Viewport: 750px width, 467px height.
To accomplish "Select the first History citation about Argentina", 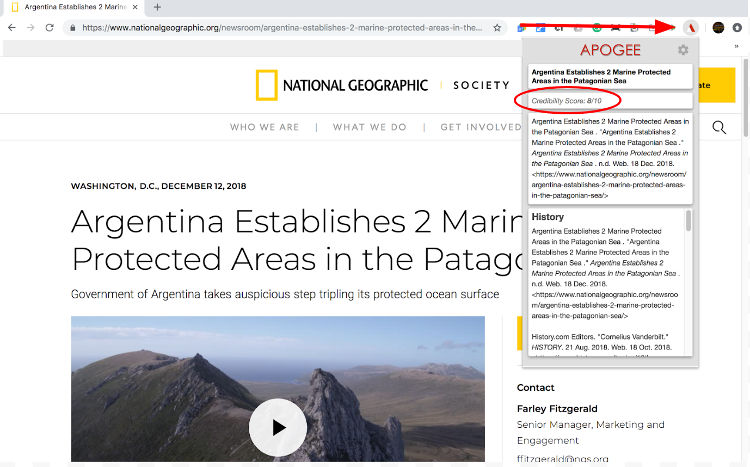I will pyautogui.click(x=606, y=273).
